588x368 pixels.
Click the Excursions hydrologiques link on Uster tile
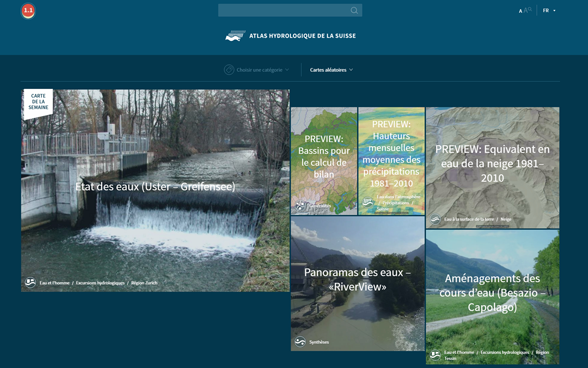point(100,283)
